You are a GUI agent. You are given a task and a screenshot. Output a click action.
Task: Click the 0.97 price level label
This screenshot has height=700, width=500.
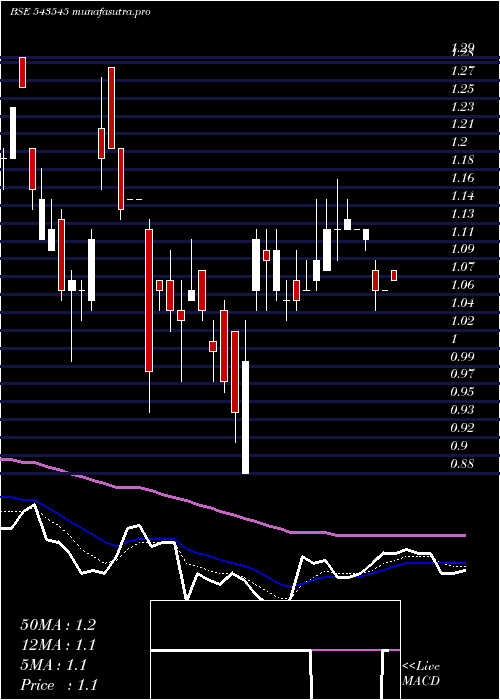(x=462, y=374)
